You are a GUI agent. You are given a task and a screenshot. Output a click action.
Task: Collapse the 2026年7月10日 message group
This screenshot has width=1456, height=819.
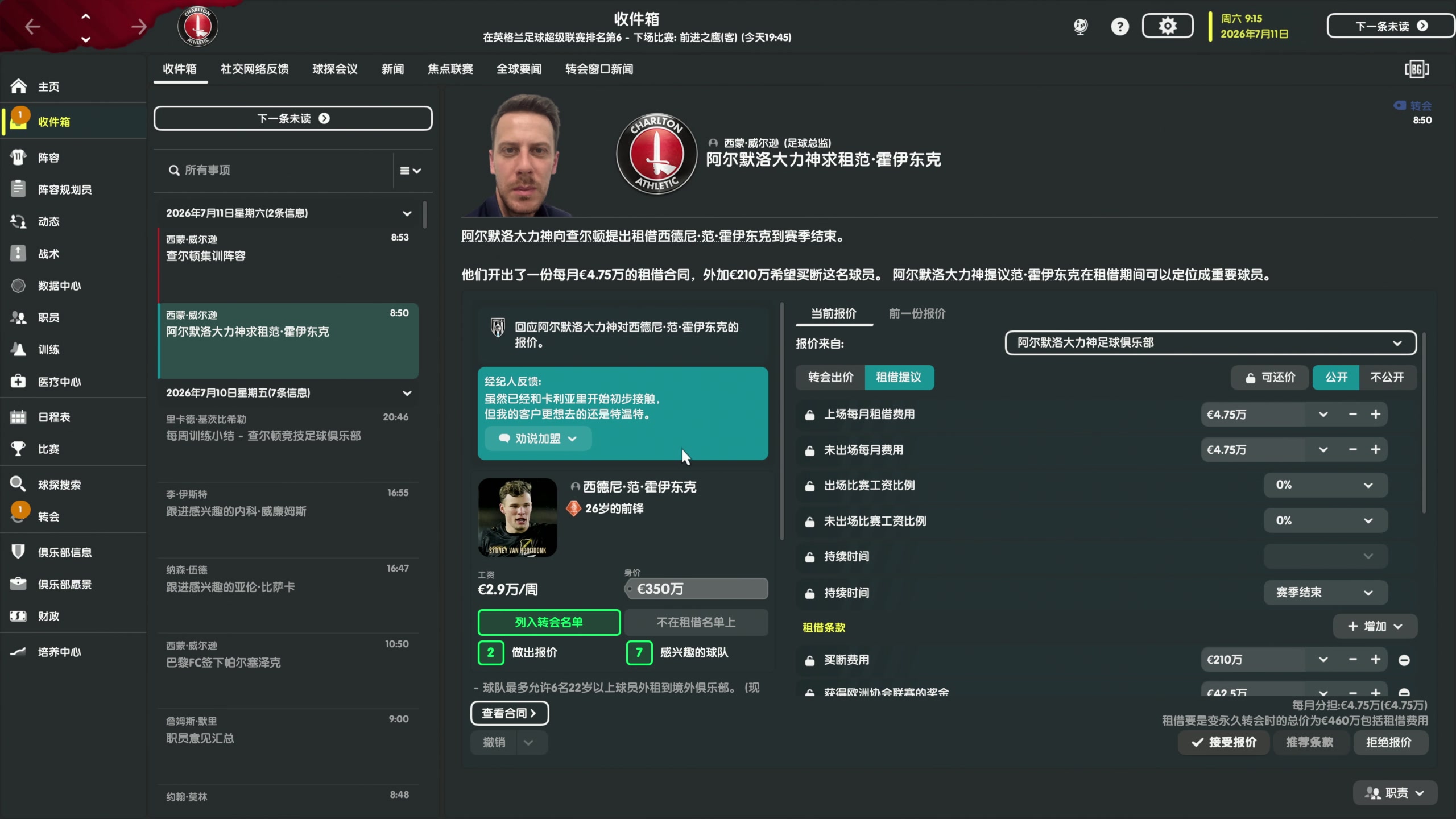(407, 393)
